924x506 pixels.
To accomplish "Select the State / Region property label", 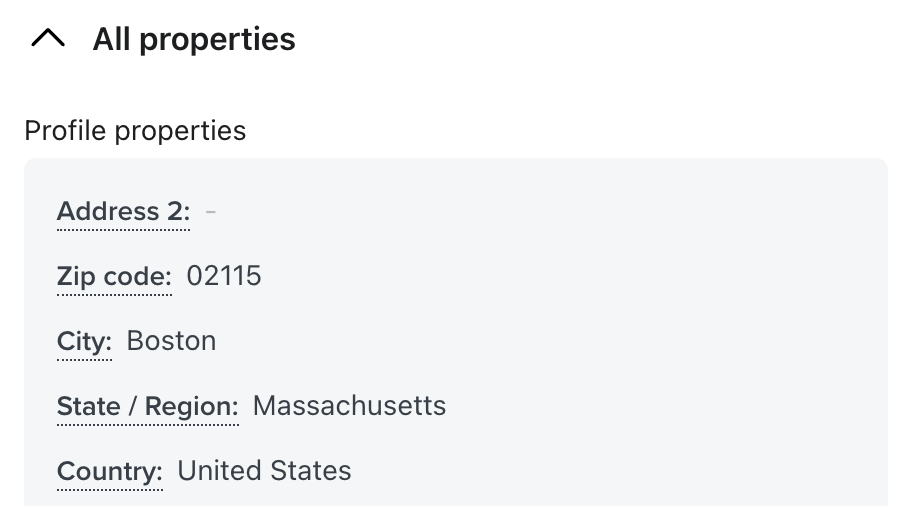I will [147, 406].
